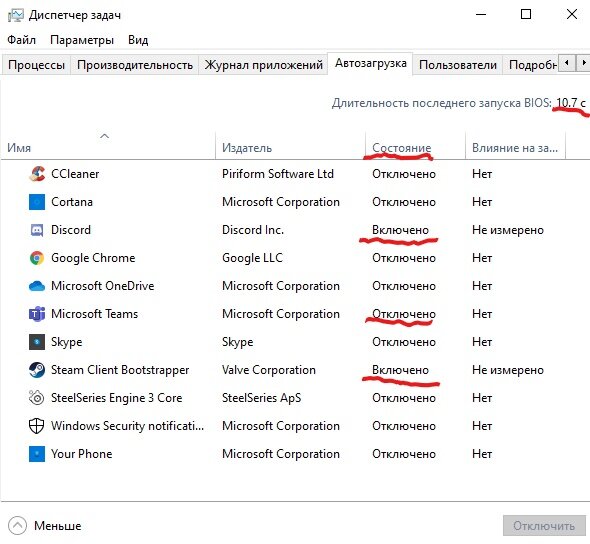Click the BIOS last startup duration text
Screen dimensions: 590x544
click(x=459, y=103)
